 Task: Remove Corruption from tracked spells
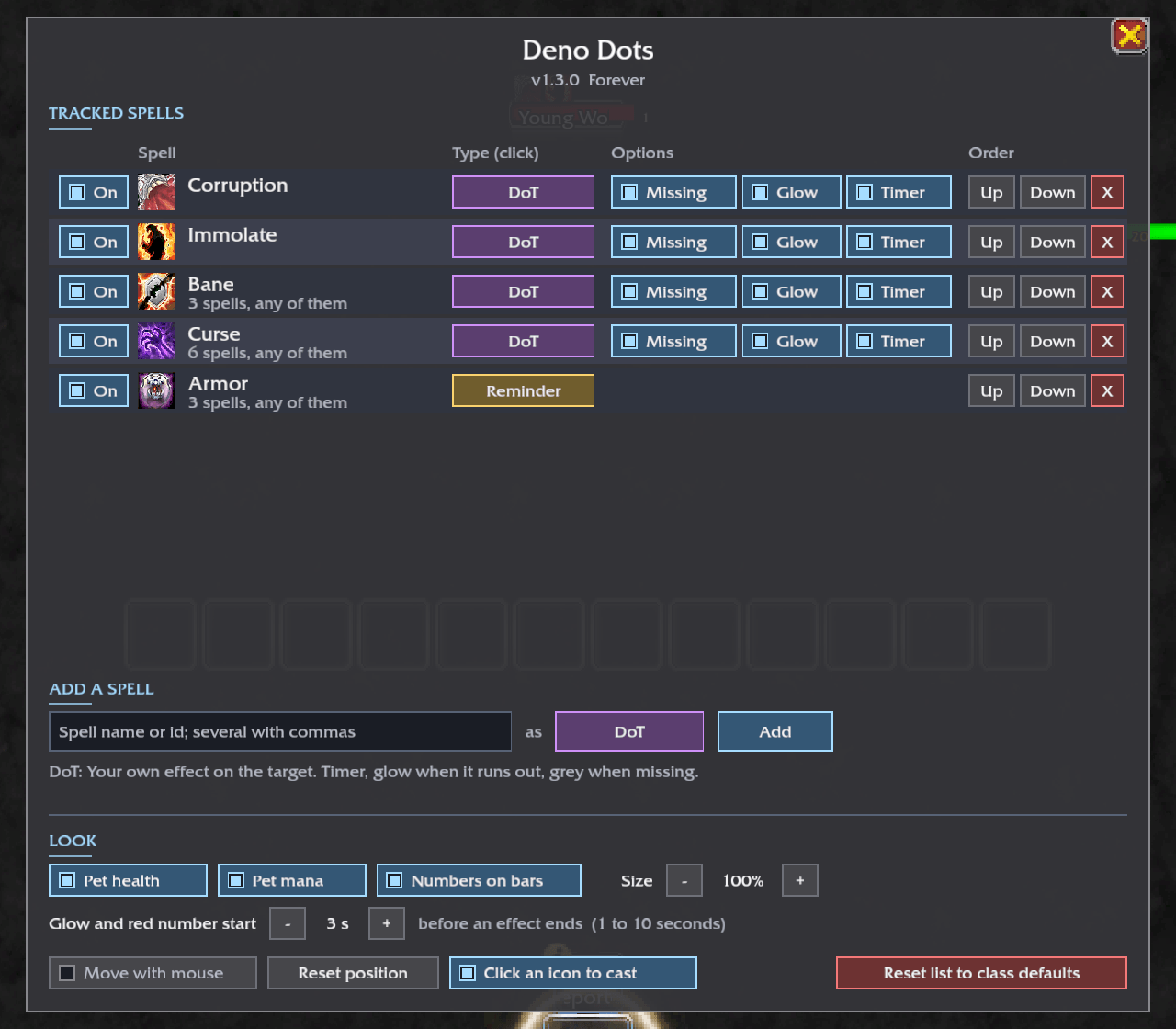(x=1107, y=192)
